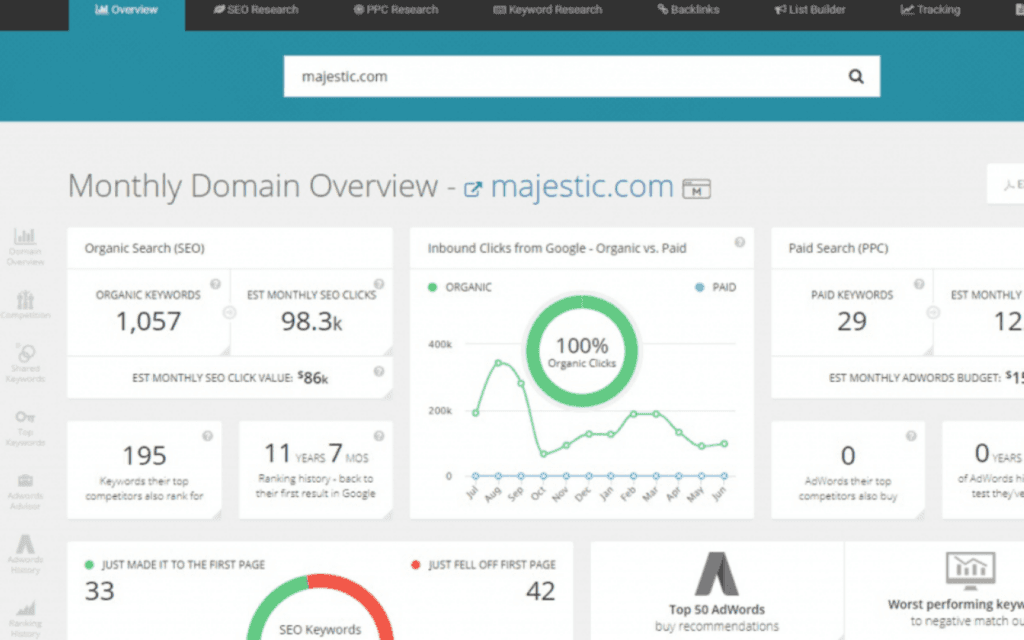Click Just Made It To The First Page
The height and width of the screenshot is (640, 1024).
pos(175,565)
